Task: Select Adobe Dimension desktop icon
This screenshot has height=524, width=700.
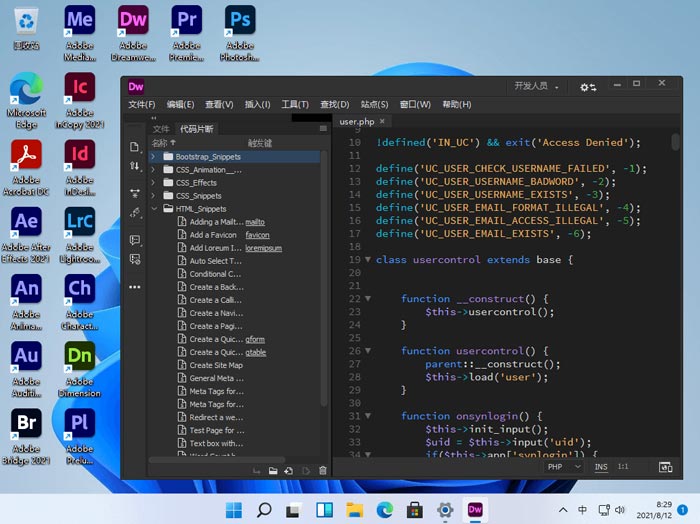Action: tap(79, 370)
